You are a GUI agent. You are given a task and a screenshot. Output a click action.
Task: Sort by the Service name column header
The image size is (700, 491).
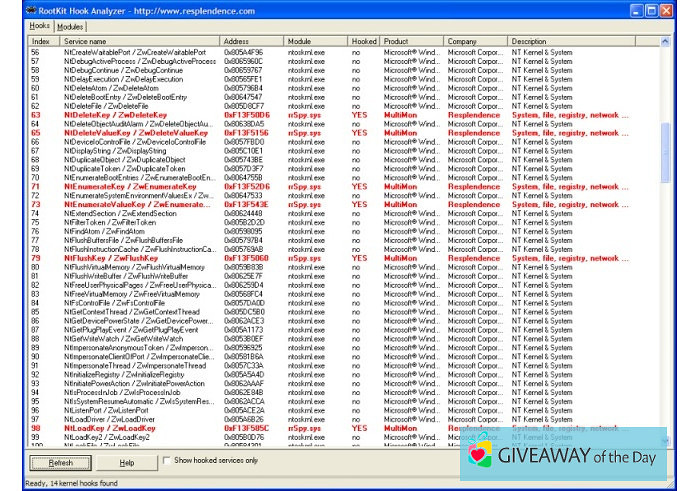coord(140,41)
